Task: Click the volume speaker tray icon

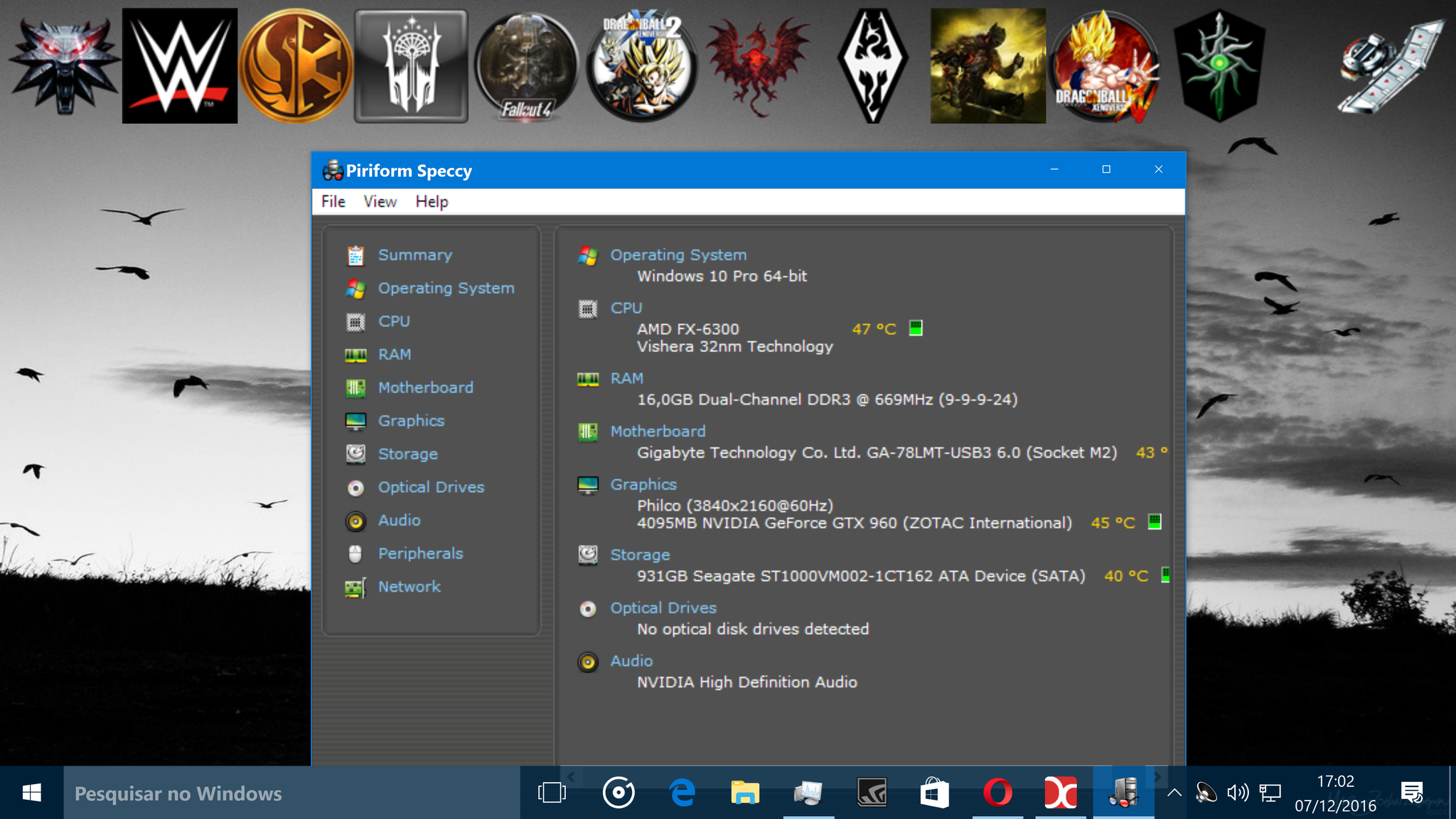Action: (x=1238, y=793)
